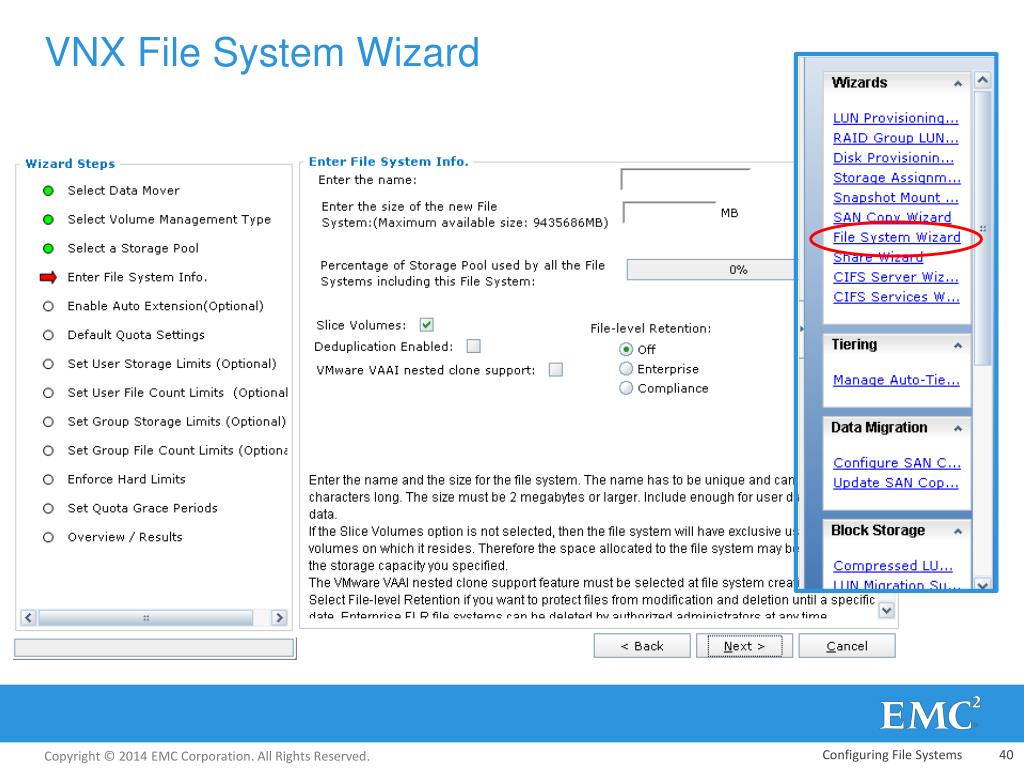Image resolution: width=1024 pixels, height=768 pixels.
Task: Open the Share Wizard link
Action: [x=878, y=257]
